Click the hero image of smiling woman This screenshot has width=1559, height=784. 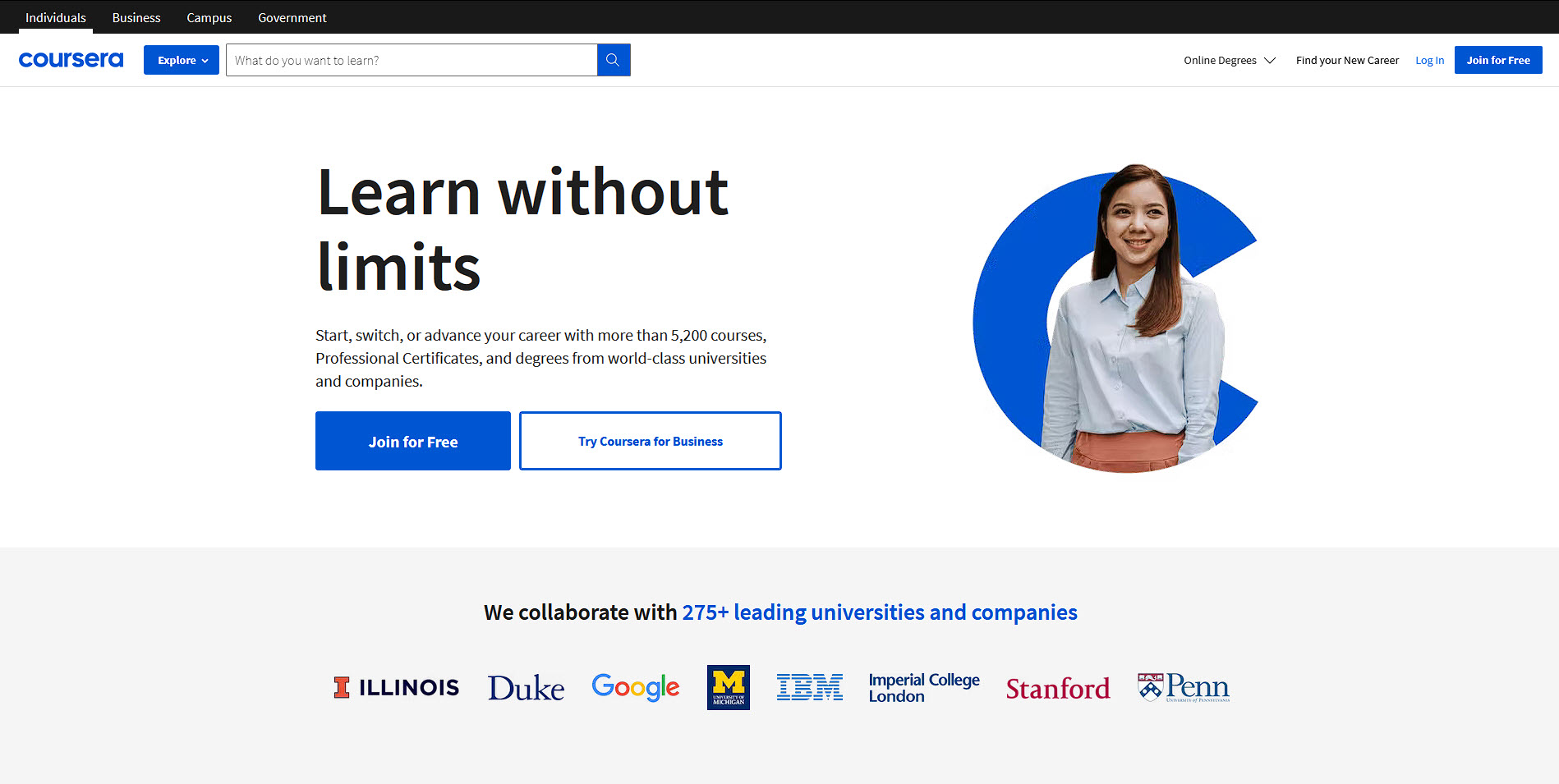coord(1115,319)
